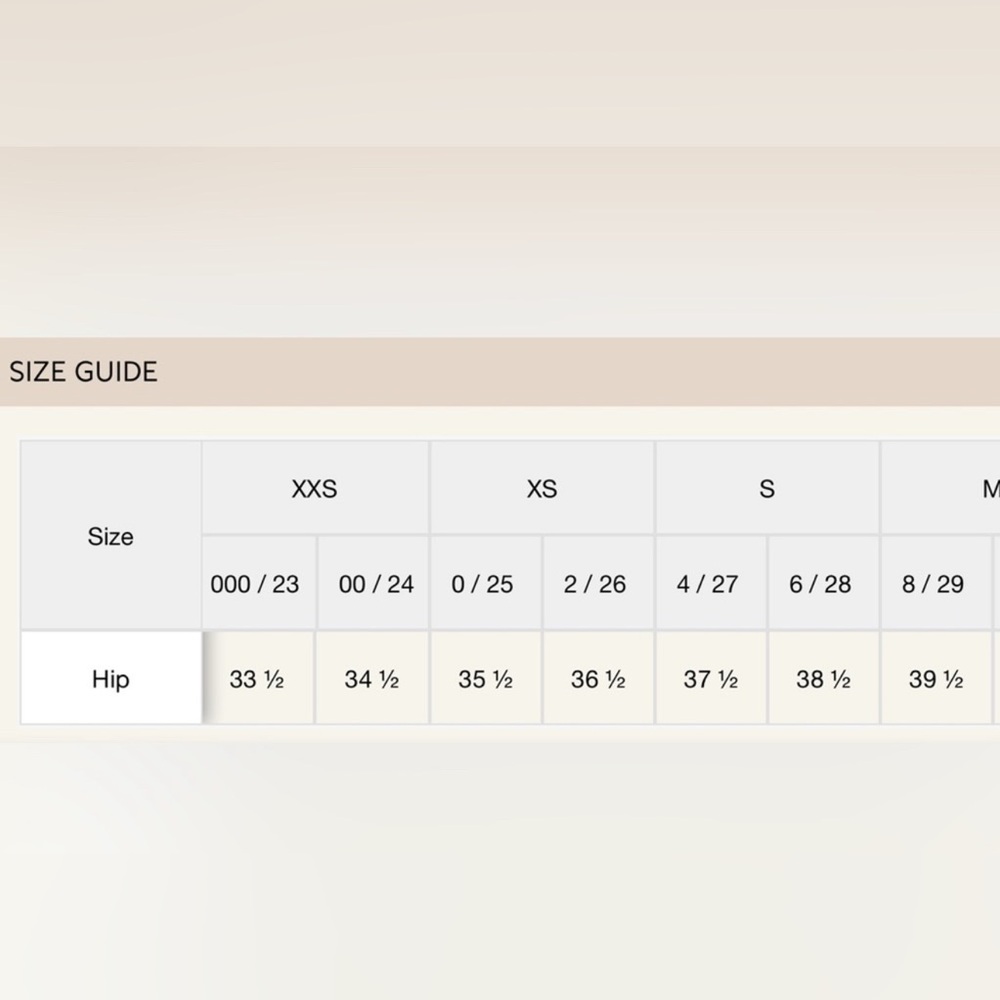The image size is (1000, 1000).
Task: Click the Size row header cell
Action: point(111,536)
